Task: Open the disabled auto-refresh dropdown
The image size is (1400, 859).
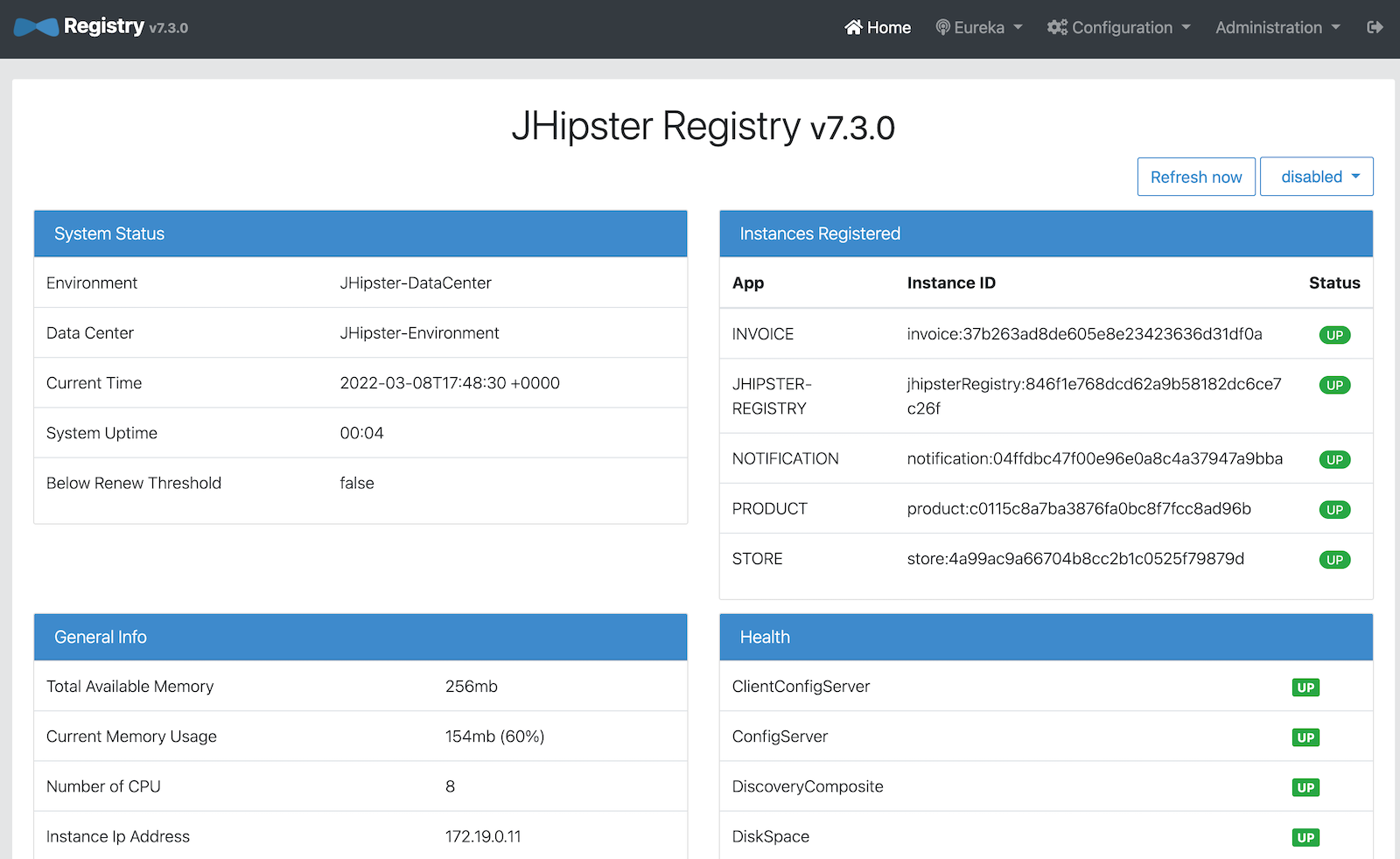Action: click(x=1316, y=177)
